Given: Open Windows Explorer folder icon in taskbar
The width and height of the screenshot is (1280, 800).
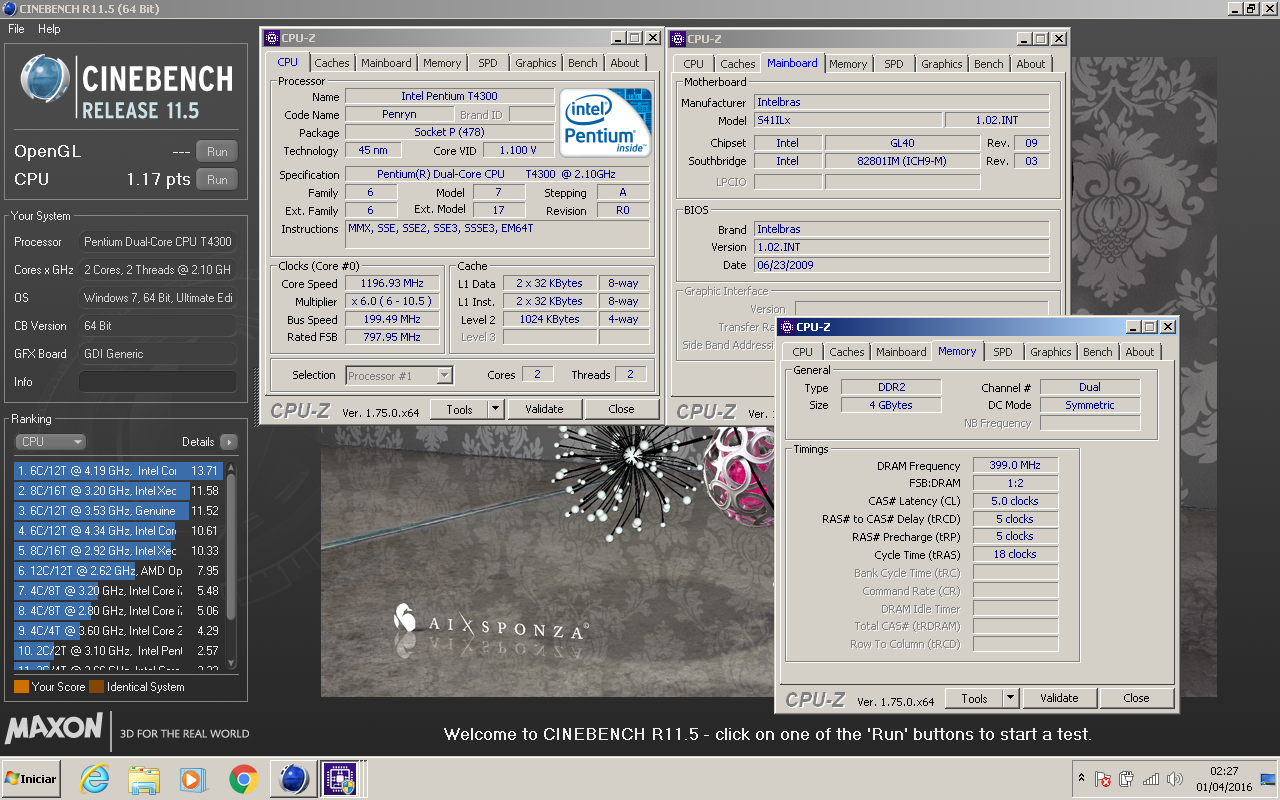Looking at the screenshot, I should [x=144, y=778].
